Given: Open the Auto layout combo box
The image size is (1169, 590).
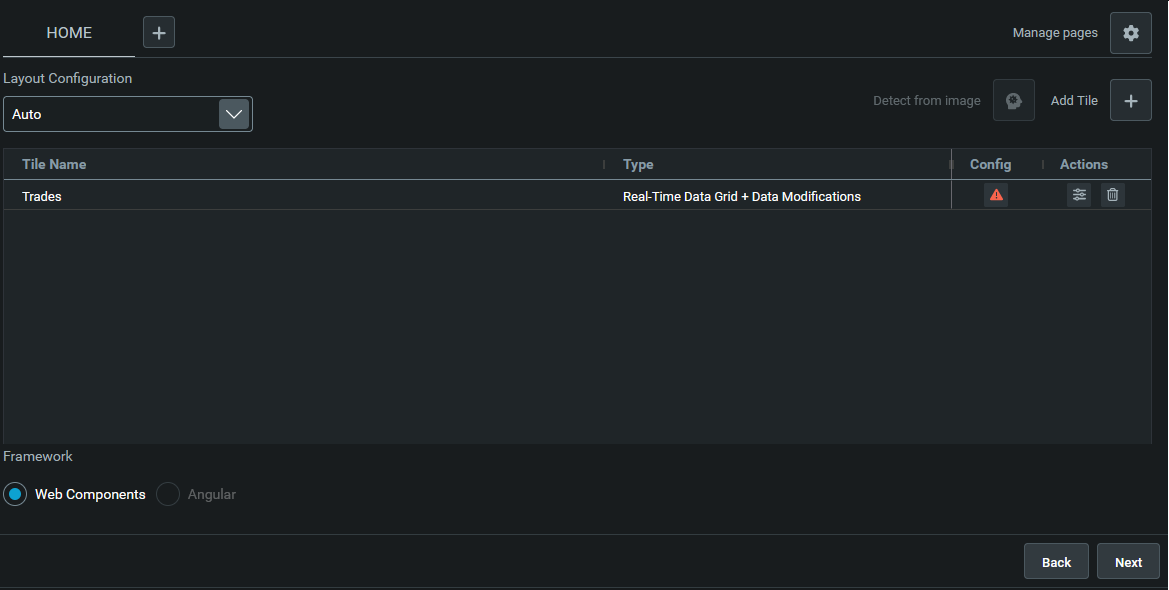Looking at the screenshot, I should [x=127, y=114].
